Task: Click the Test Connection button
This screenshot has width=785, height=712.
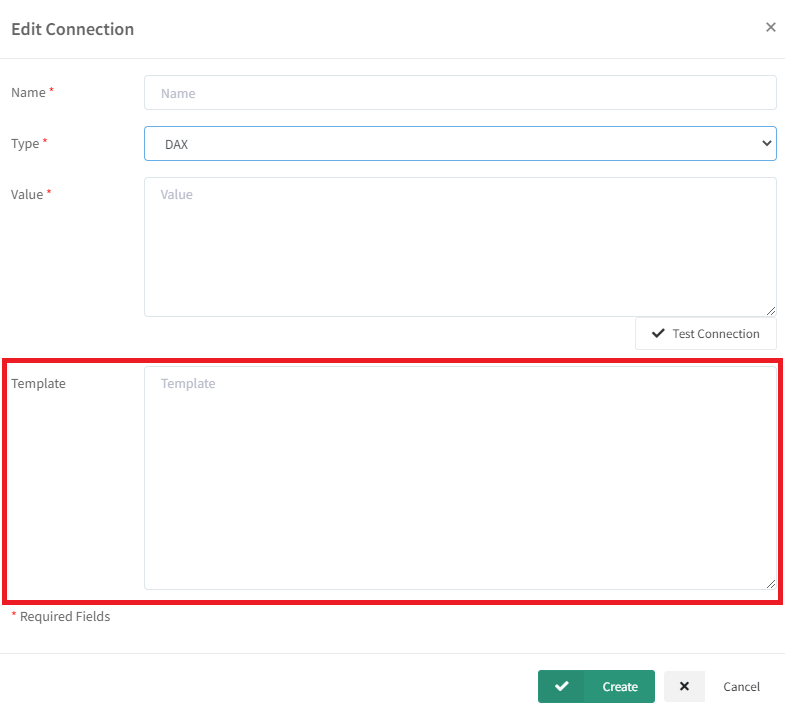Action: coord(705,333)
